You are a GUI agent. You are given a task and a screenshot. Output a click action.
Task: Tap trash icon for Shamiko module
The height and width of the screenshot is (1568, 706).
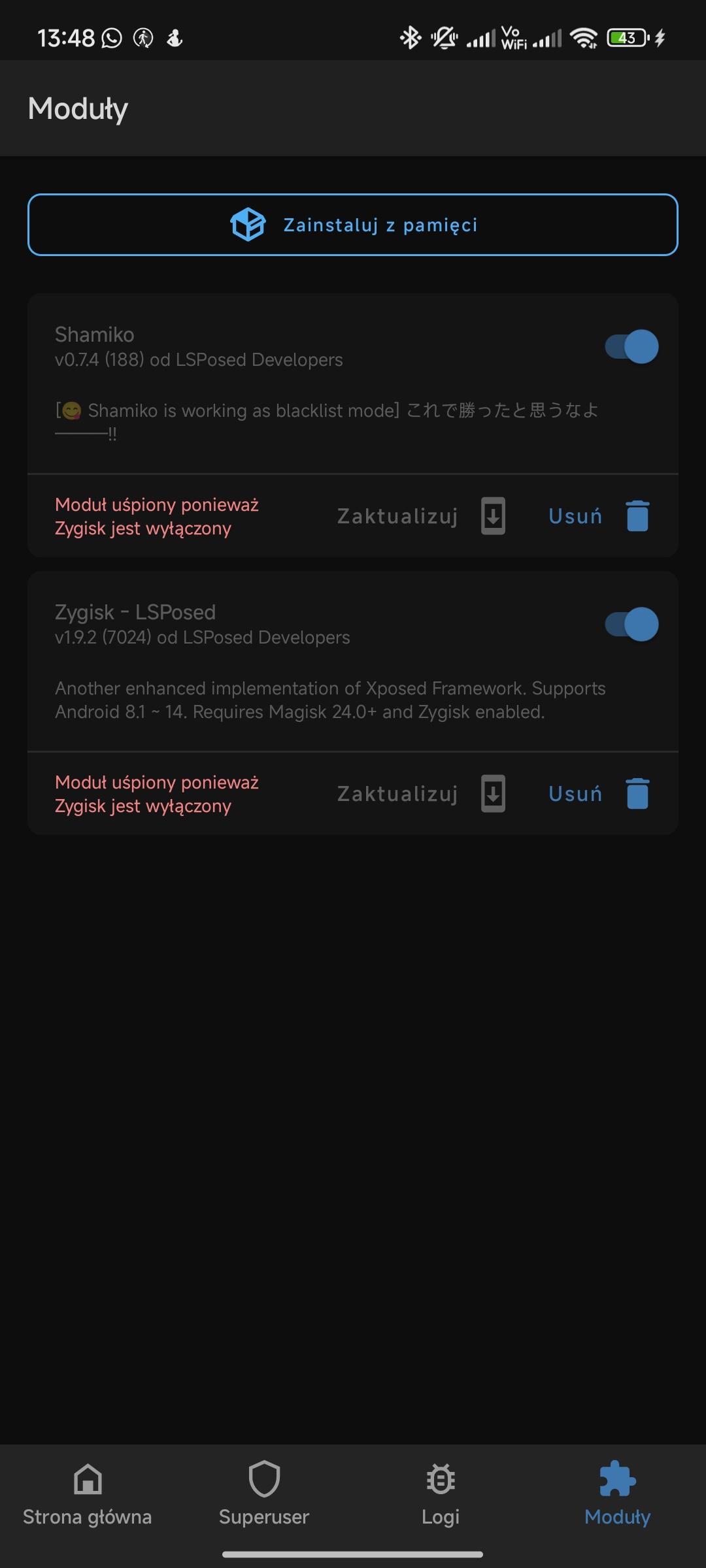(x=637, y=516)
